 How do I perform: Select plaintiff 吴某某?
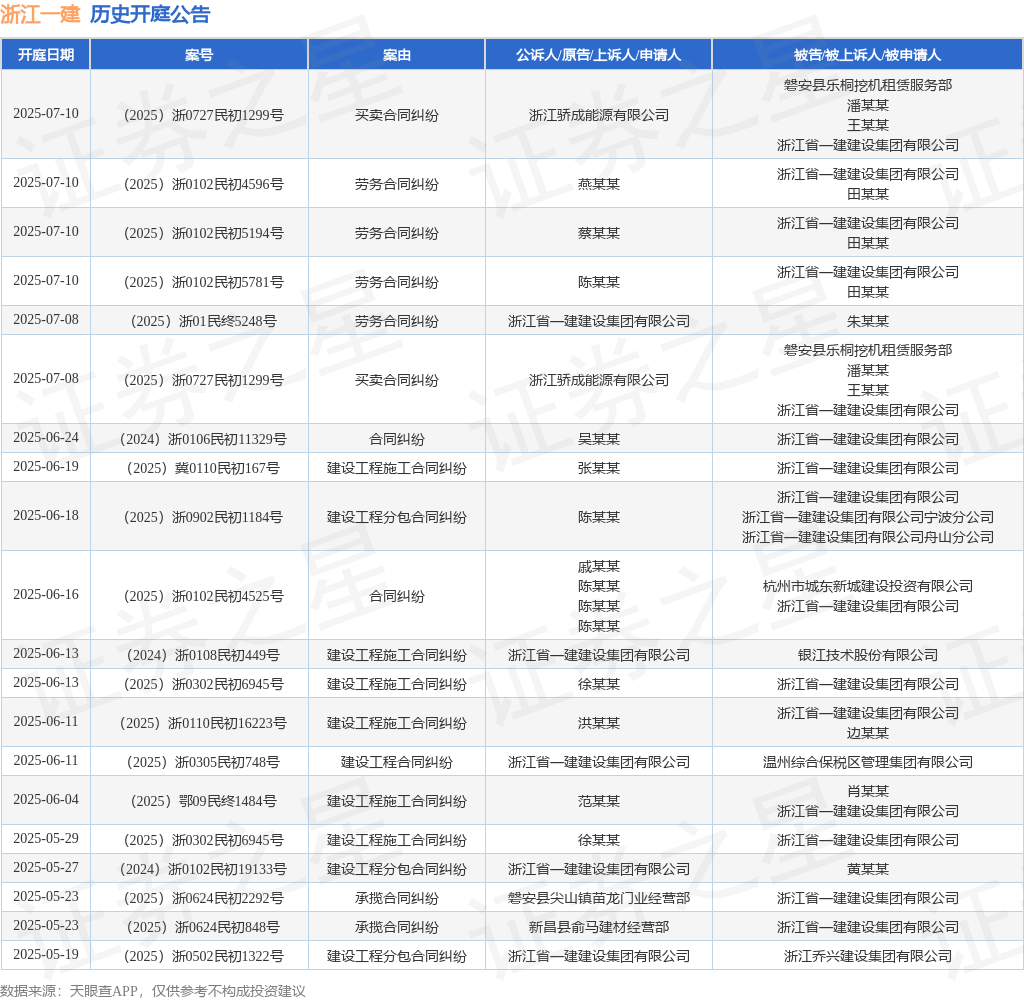(x=599, y=439)
